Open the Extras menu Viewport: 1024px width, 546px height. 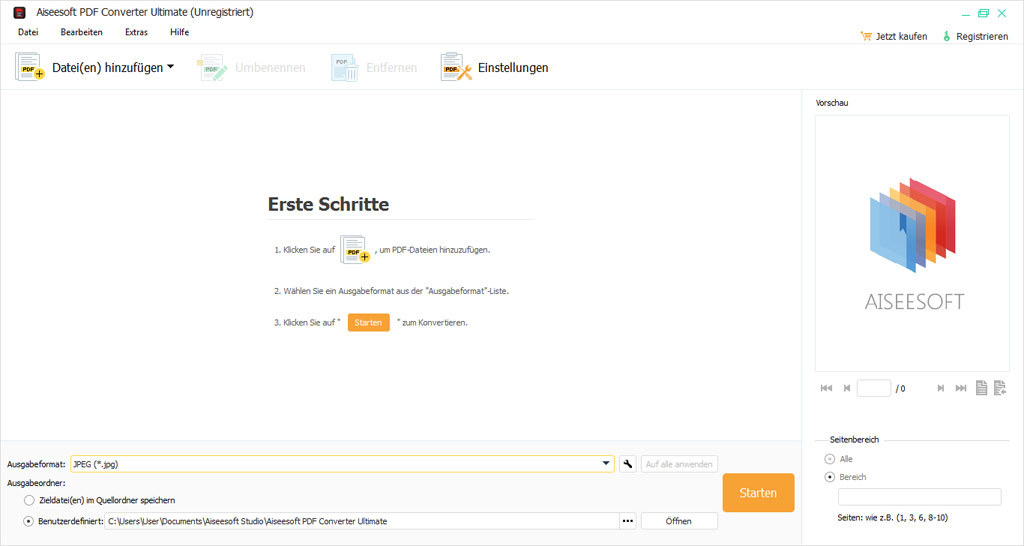click(x=136, y=32)
